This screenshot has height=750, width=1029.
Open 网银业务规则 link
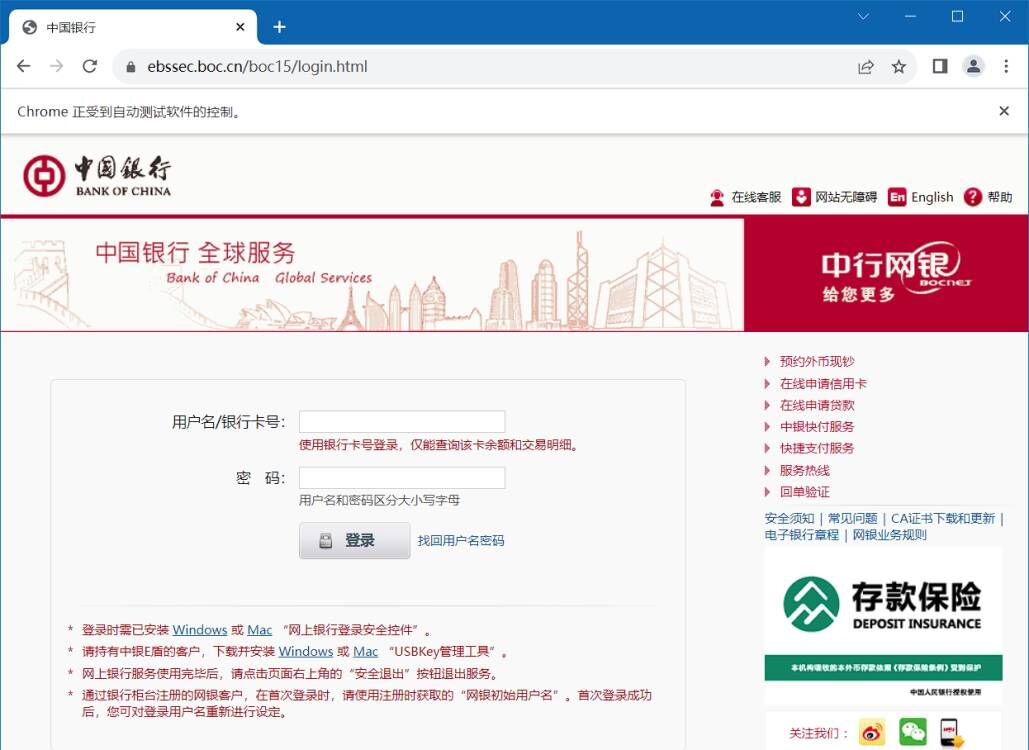(x=889, y=535)
